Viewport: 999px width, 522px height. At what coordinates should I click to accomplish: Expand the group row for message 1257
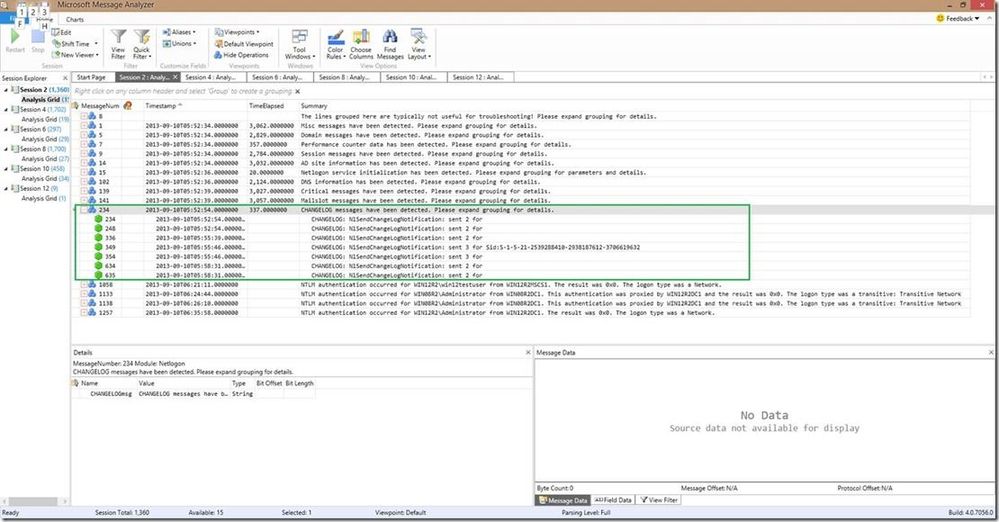coord(83,313)
